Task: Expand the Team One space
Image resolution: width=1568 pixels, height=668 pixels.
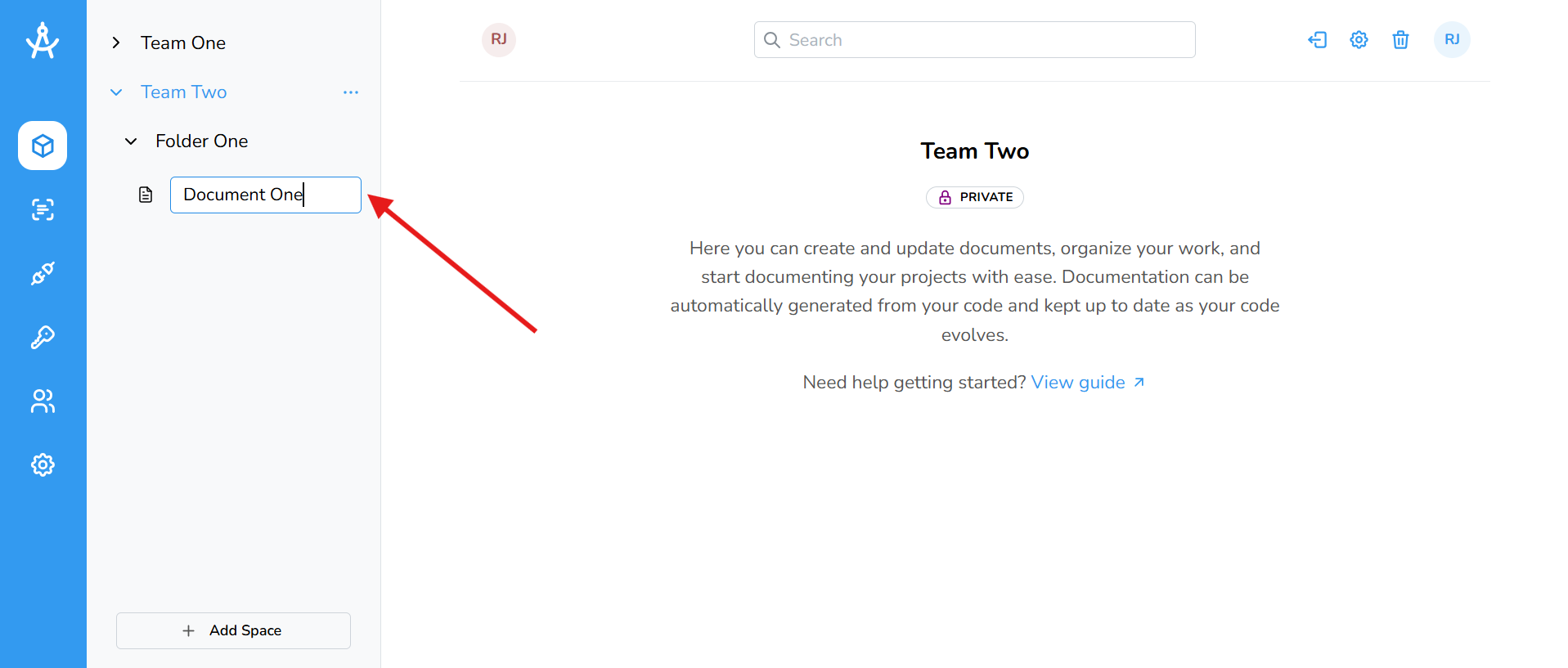Action: click(x=116, y=43)
